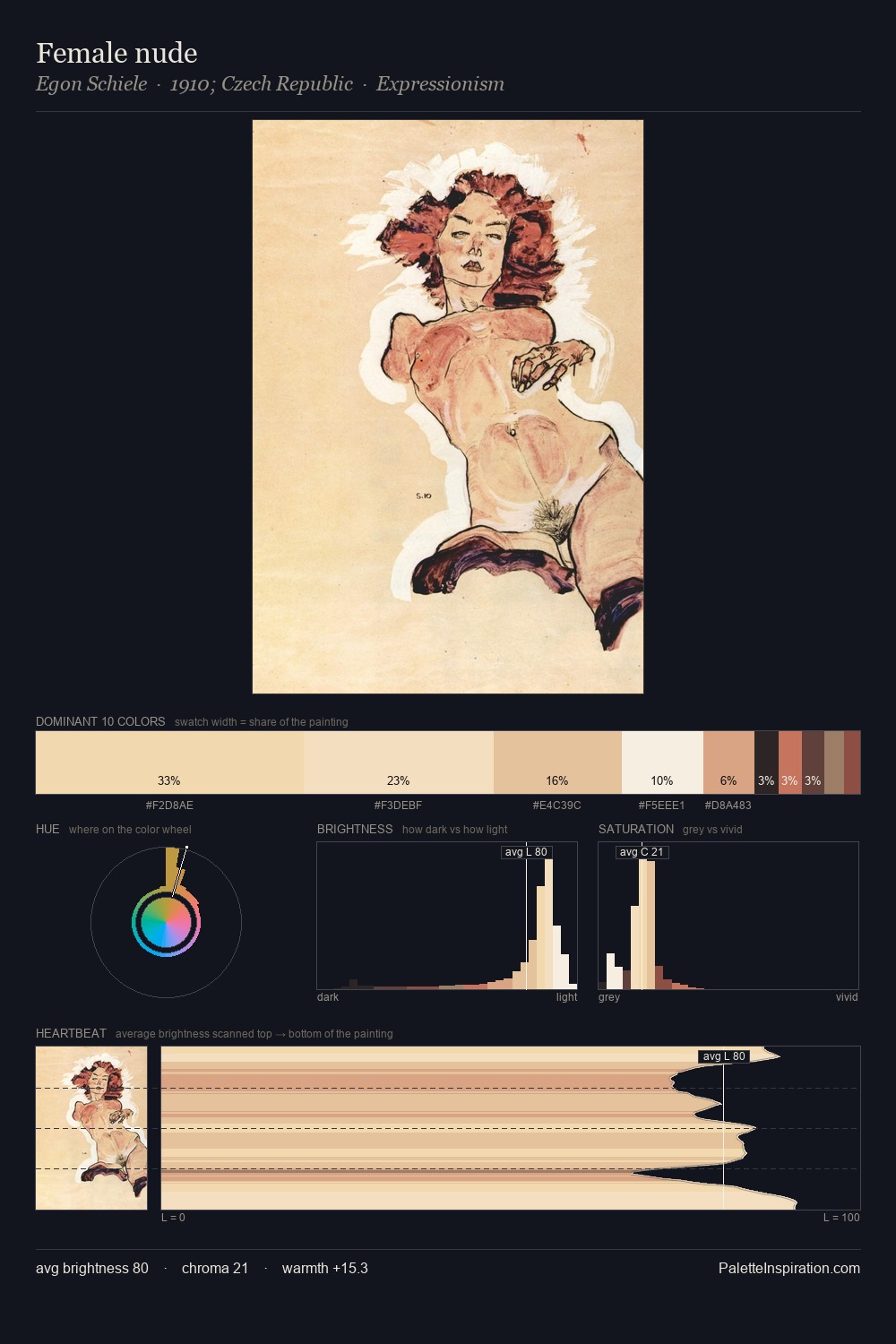The width and height of the screenshot is (896, 1344).
Task: Click the 'dark' axis label
Action: 328,997
